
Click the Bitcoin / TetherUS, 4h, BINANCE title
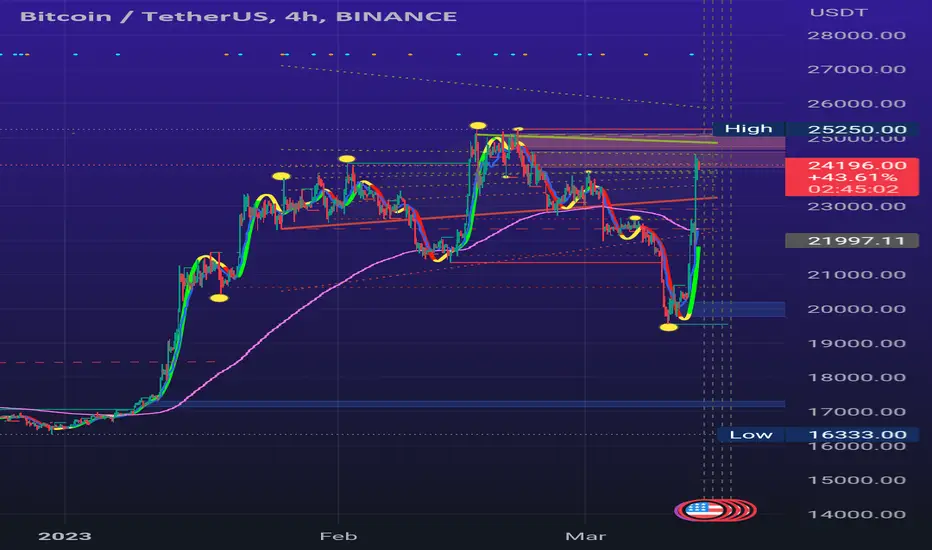click(x=238, y=16)
